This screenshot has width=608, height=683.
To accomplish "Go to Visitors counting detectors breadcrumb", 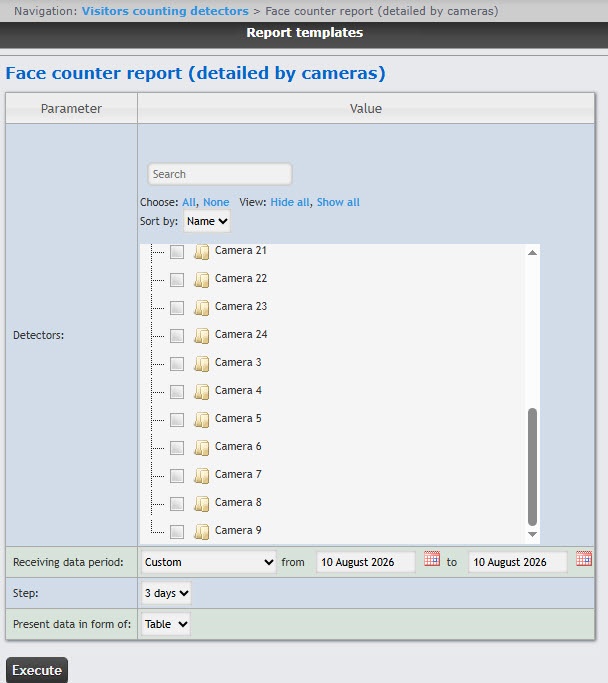I will point(165,11).
